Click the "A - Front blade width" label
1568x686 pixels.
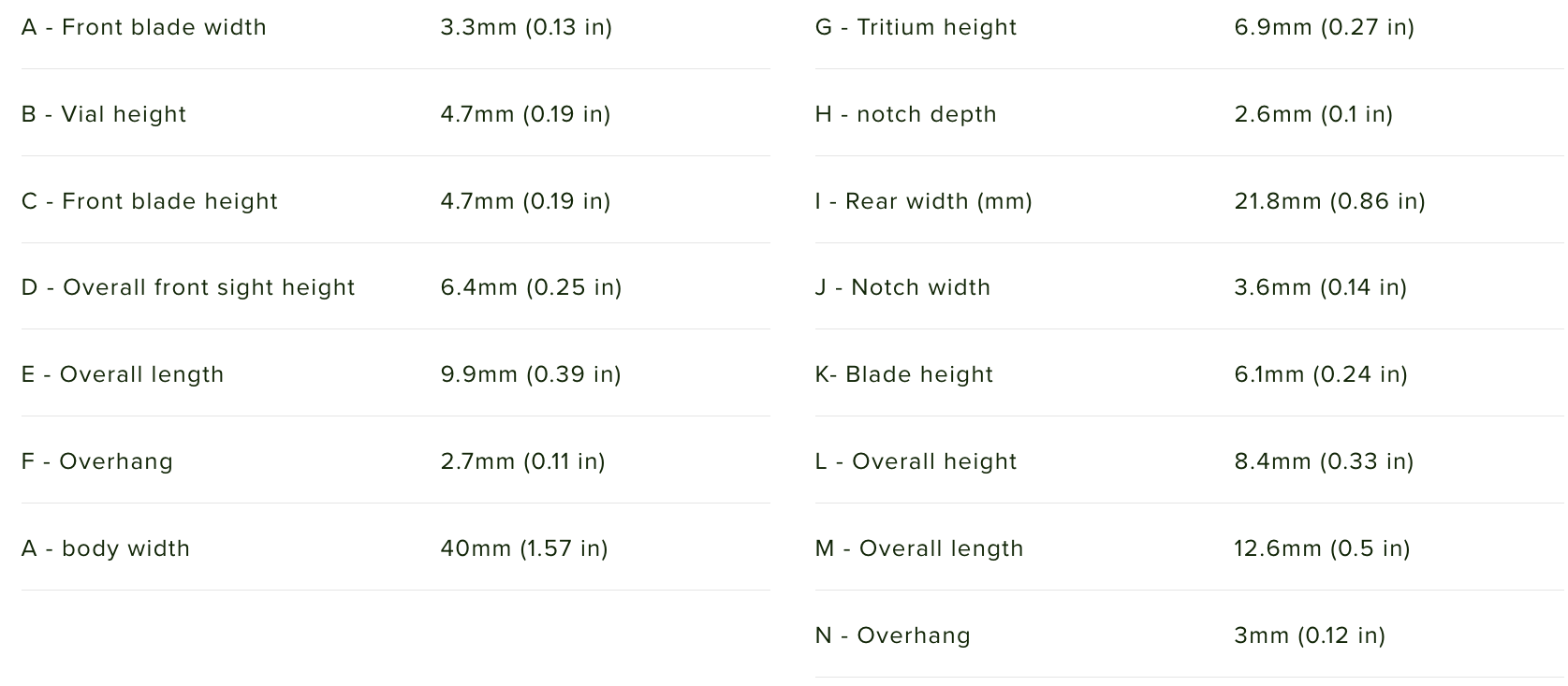[144, 27]
